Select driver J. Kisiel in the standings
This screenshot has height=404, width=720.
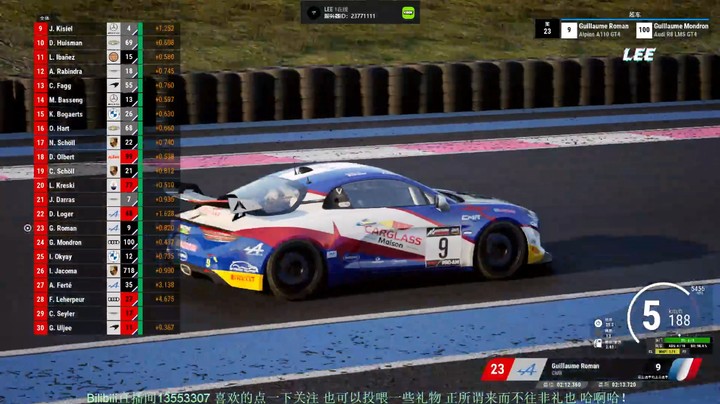pyautogui.click(x=61, y=28)
